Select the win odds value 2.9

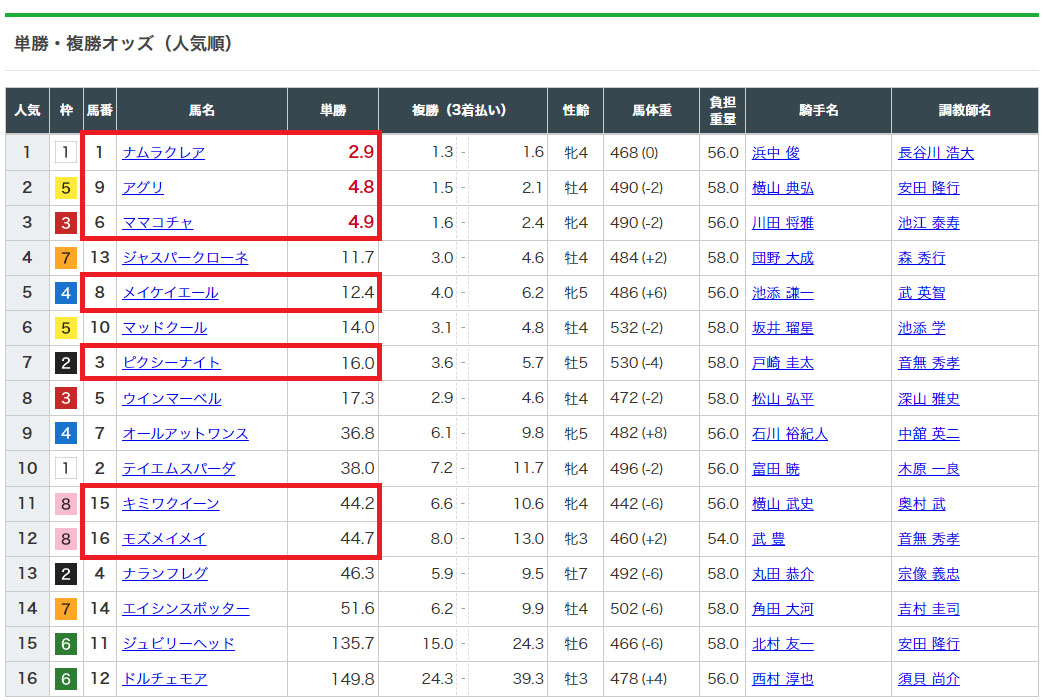(361, 152)
